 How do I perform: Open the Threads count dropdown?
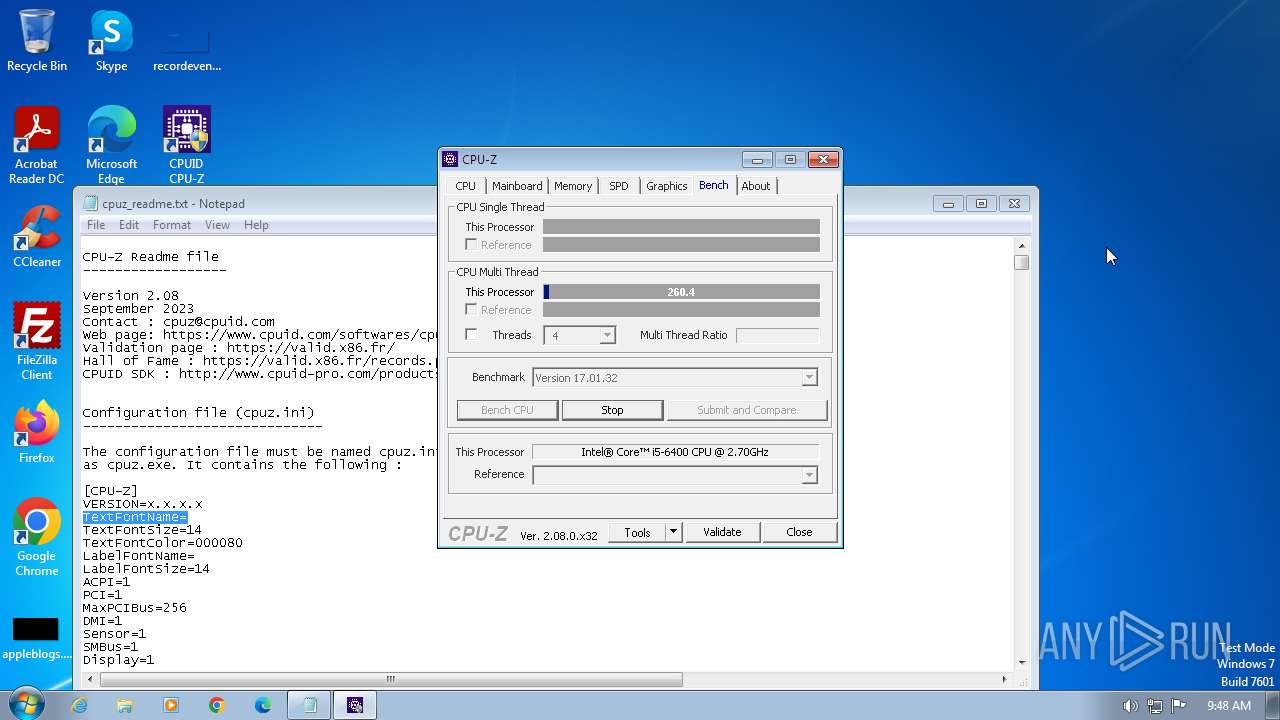click(607, 335)
